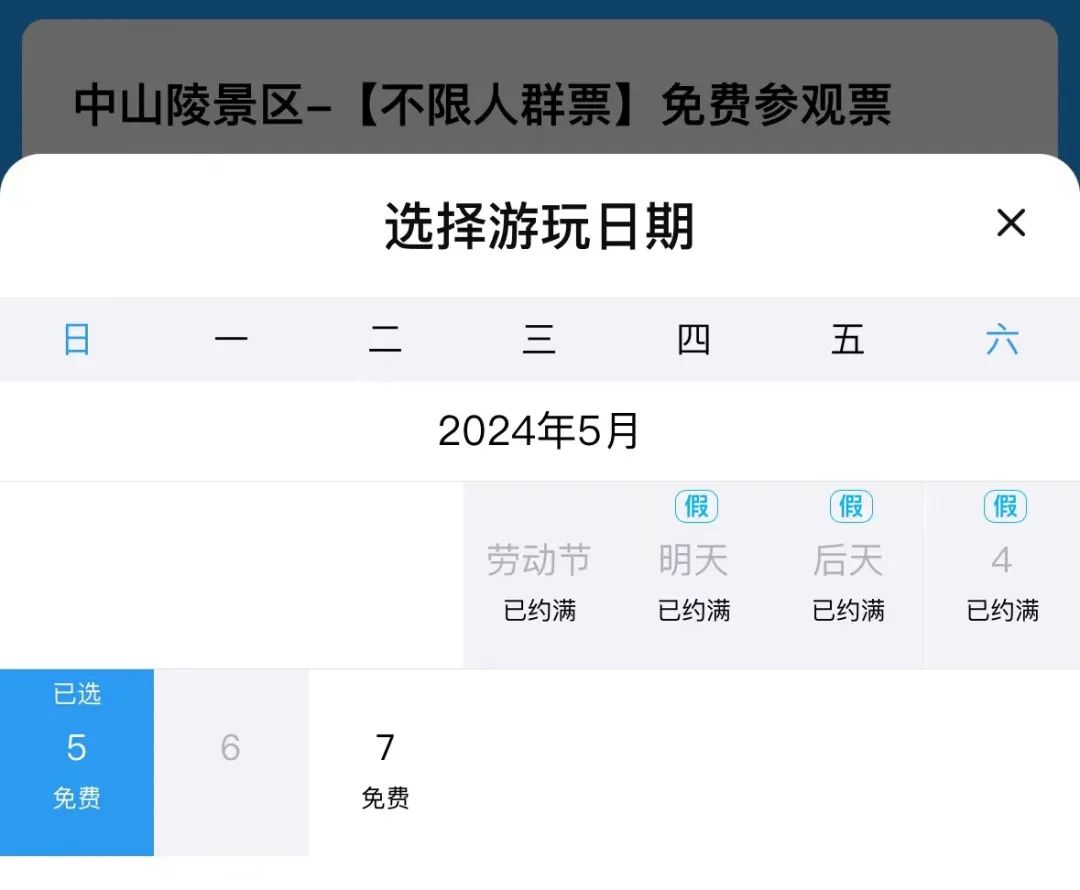The width and height of the screenshot is (1080, 890).
Task: Click the 四 weekday header
Action: [694, 340]
